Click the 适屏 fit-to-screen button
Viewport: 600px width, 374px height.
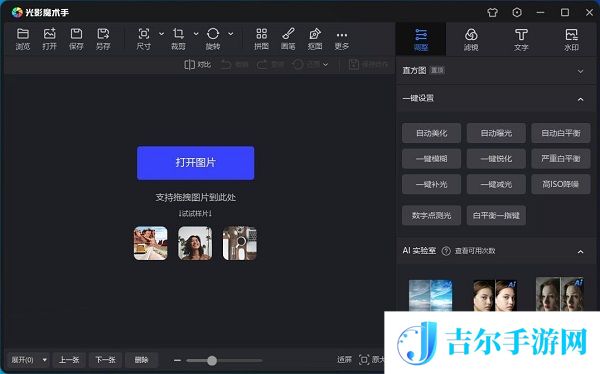tap(344, 359)
